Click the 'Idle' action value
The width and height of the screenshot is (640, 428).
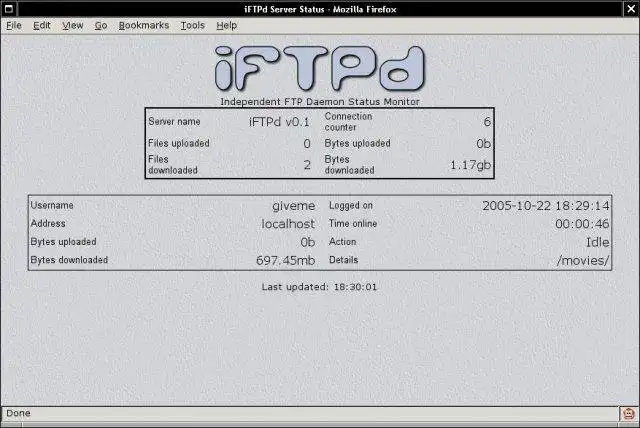click(x=598, y=242)
